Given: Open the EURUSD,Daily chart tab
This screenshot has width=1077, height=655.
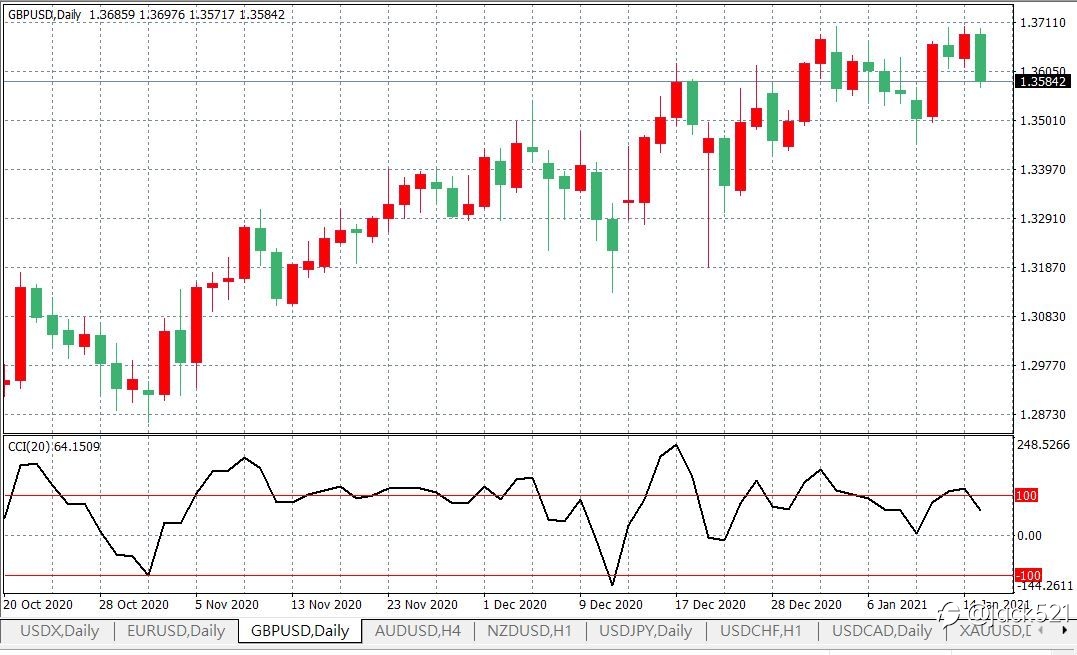Looking at the screenshot, I should point(176,630).
